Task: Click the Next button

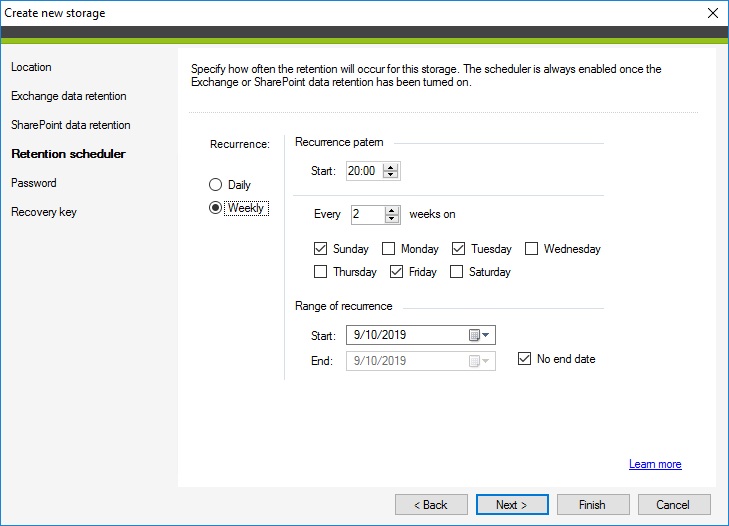Action: (x=512, y=505)
